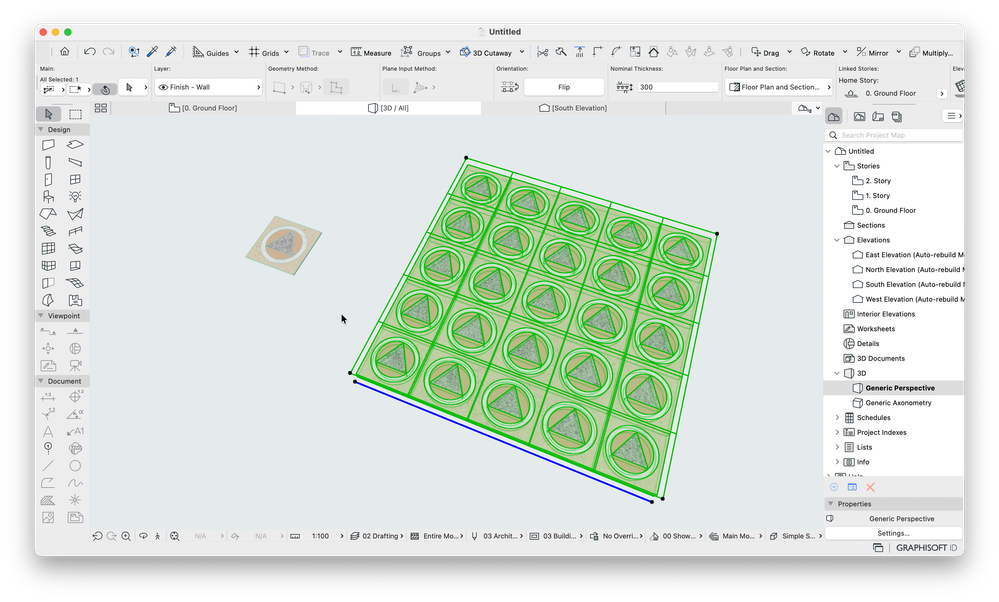999x602 pixels.
Task: Open the Project Map navigator tab
Action: tap(834, 116)
